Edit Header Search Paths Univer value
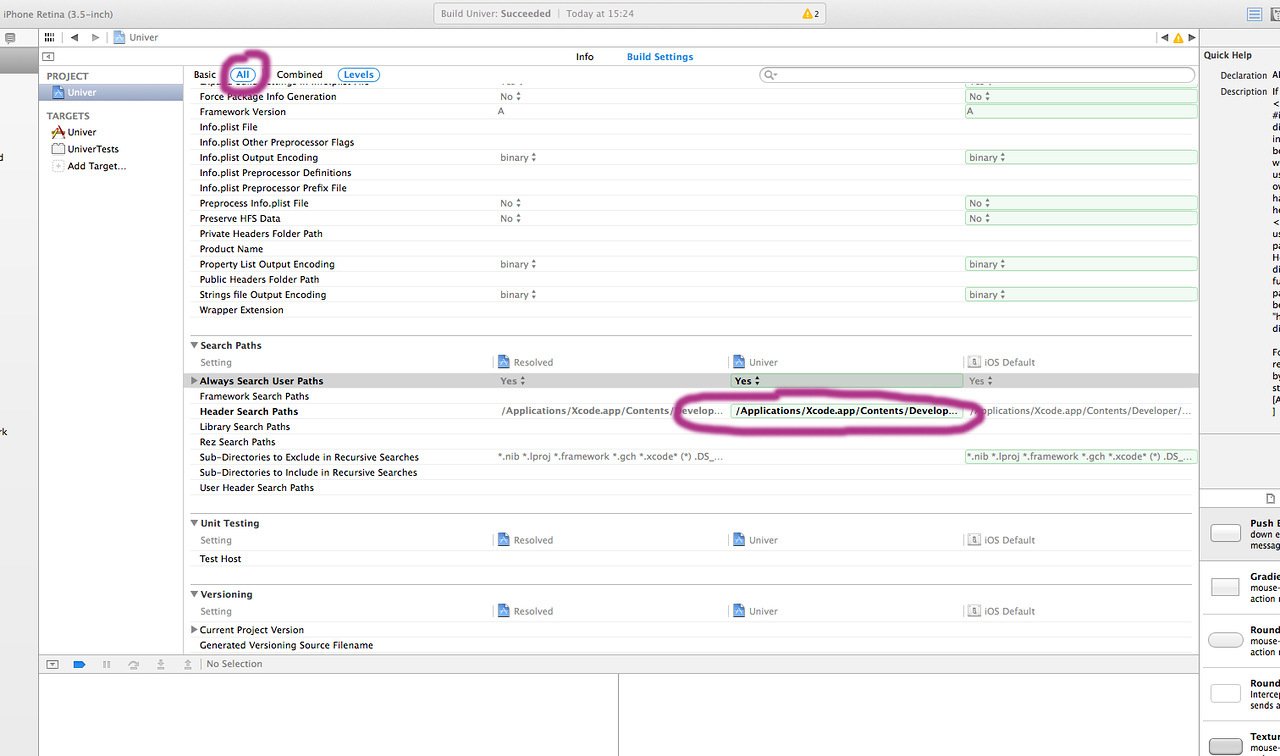Image resolution: width=1280 pixels, height=756 pixels. (847, 411)
